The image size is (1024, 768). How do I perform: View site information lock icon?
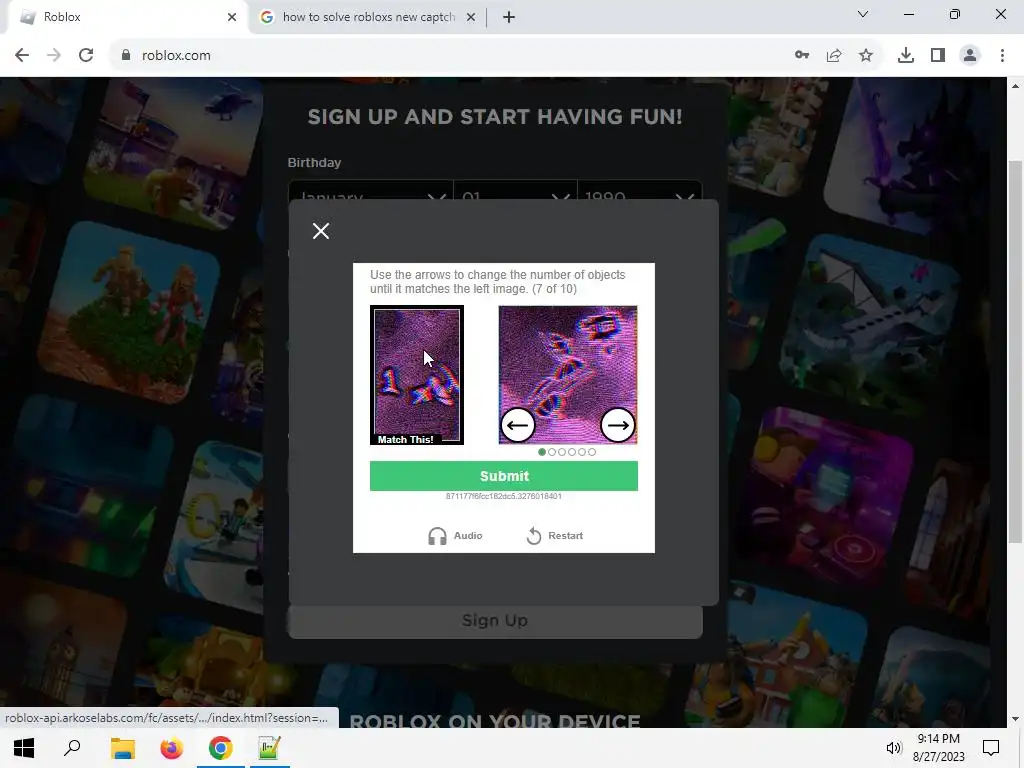[126, 56]
